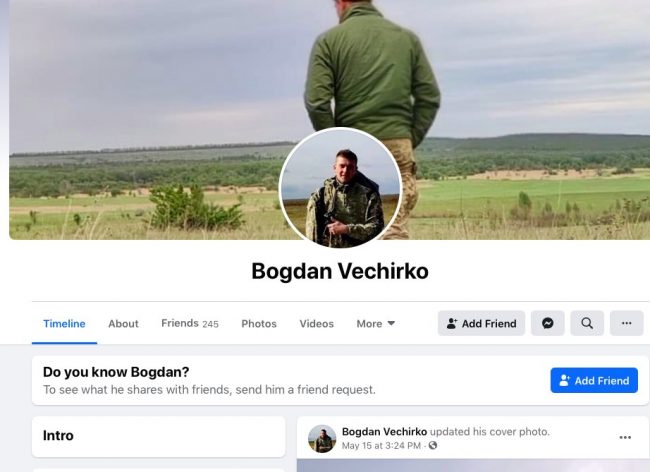Expand the More tab dropdown
The image size is (650, 472).
click(376, 324)
